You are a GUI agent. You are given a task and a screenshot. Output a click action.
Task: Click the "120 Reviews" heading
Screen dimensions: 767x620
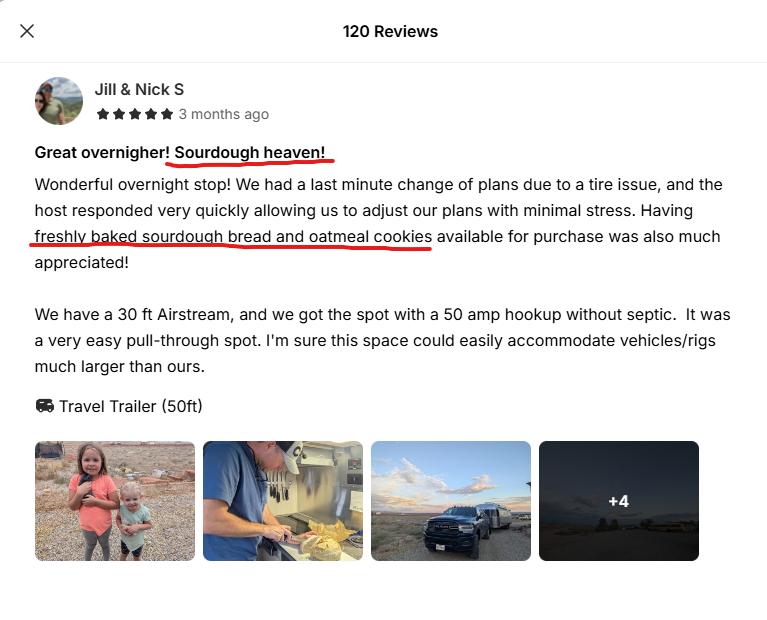click(390, 31)
